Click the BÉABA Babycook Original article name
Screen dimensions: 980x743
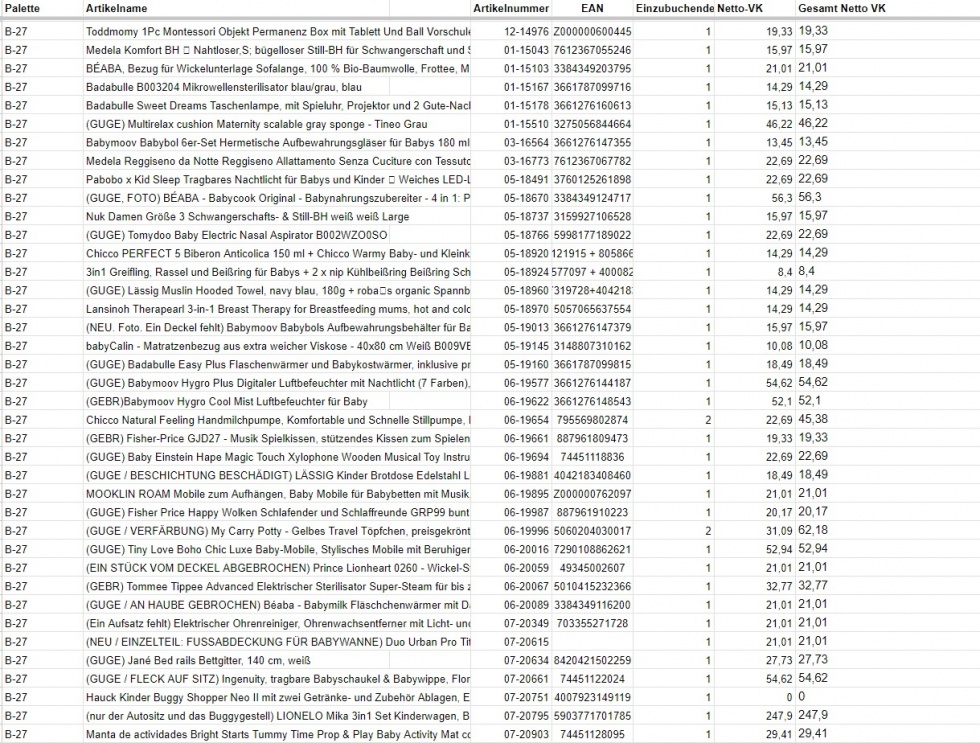pos(278,198)
